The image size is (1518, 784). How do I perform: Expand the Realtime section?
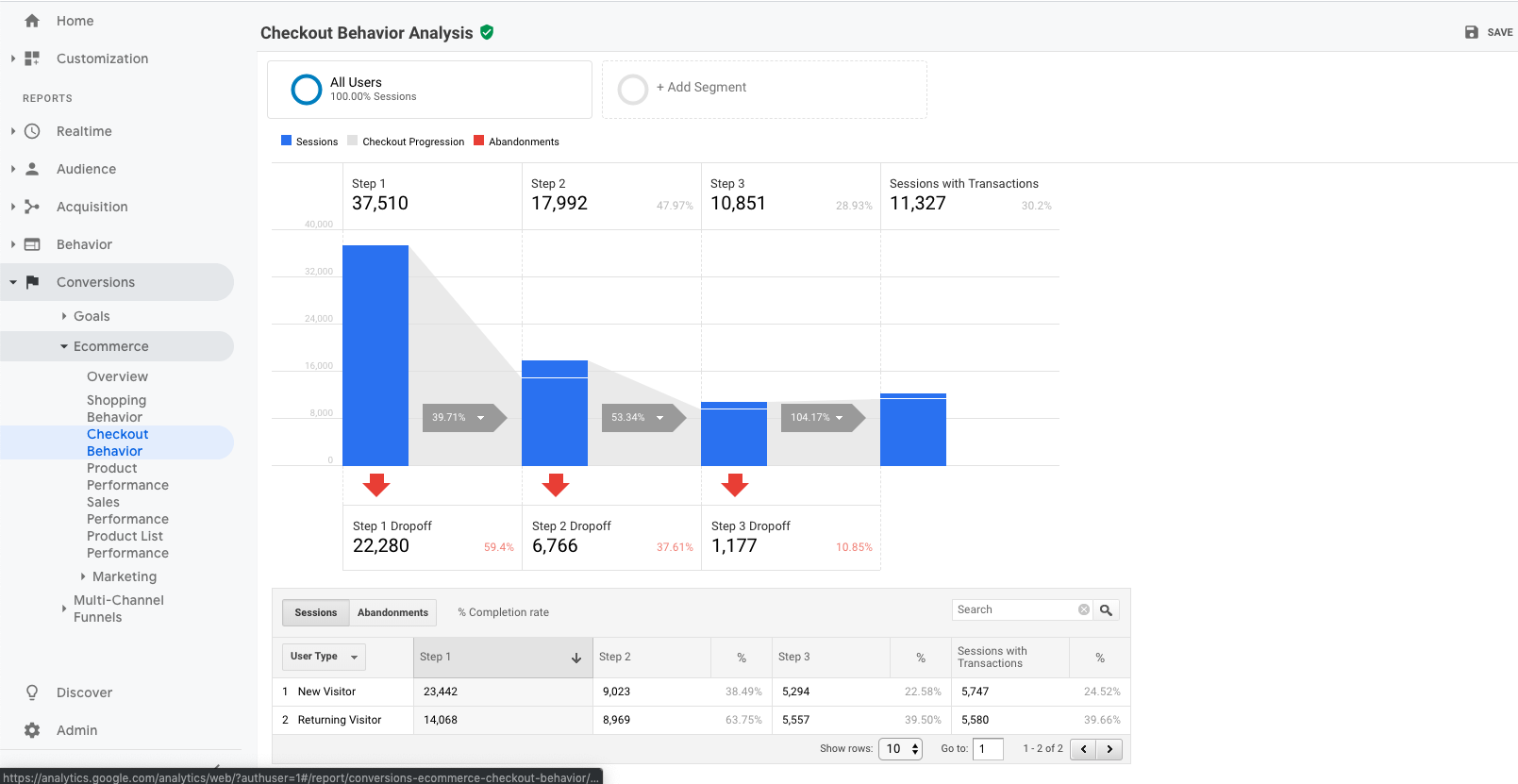tap(13, 131)
